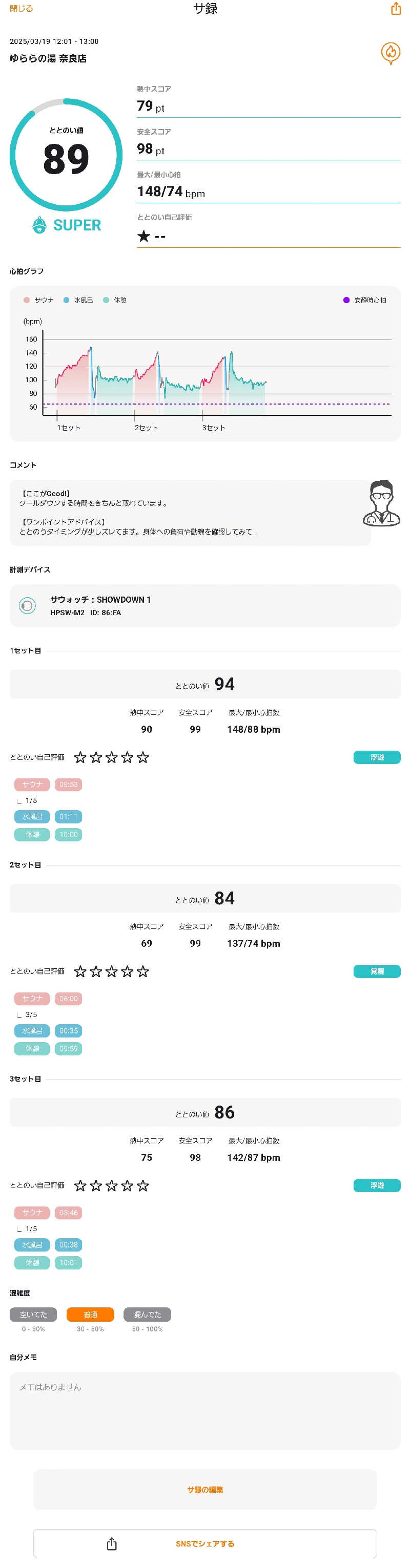This screenshot has height=1568, width=410.
Task: Tap the share icon at top right
Action: point(395,9)
